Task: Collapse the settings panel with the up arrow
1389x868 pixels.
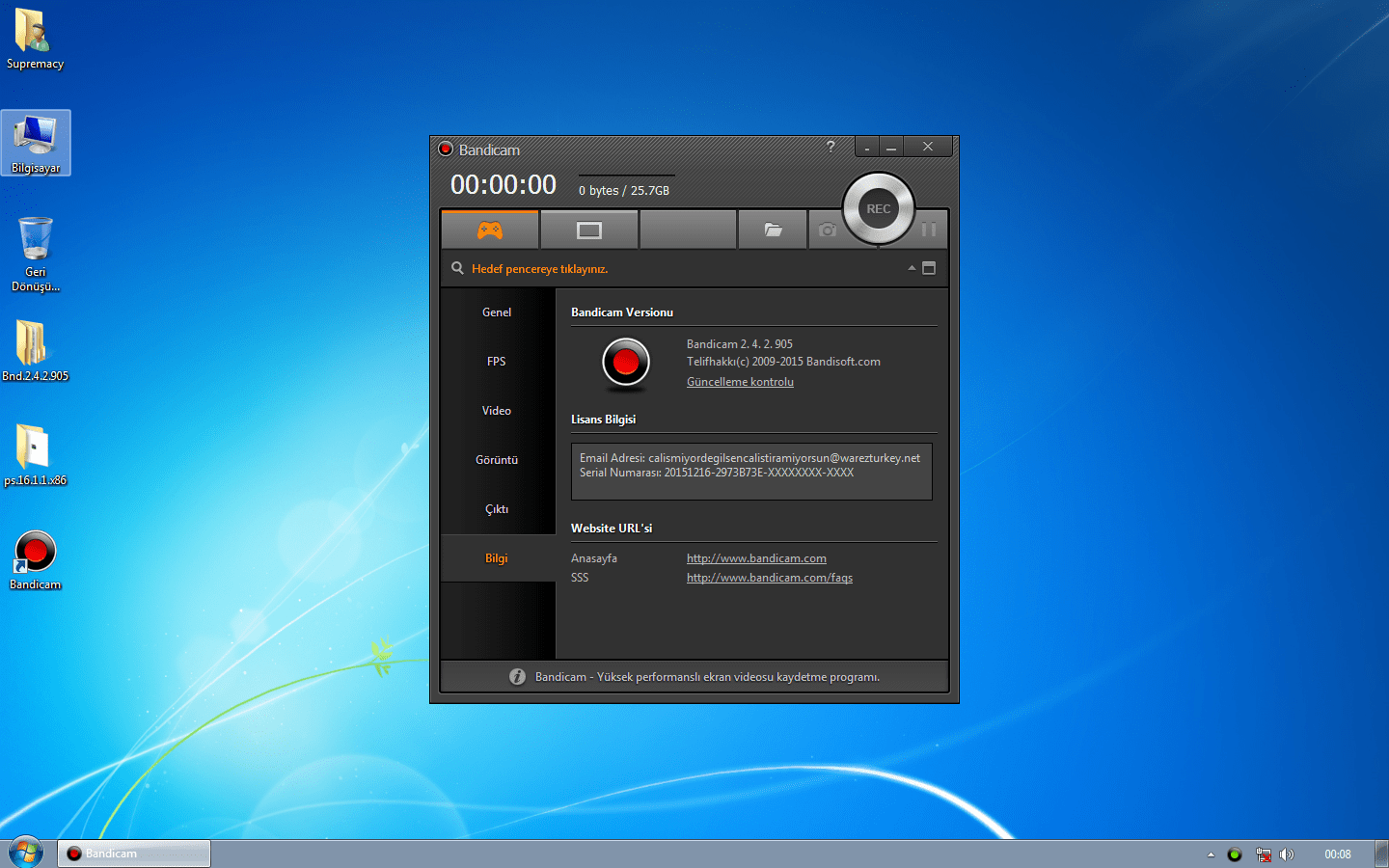Action: pyautogui.click(x=912, y=268)
